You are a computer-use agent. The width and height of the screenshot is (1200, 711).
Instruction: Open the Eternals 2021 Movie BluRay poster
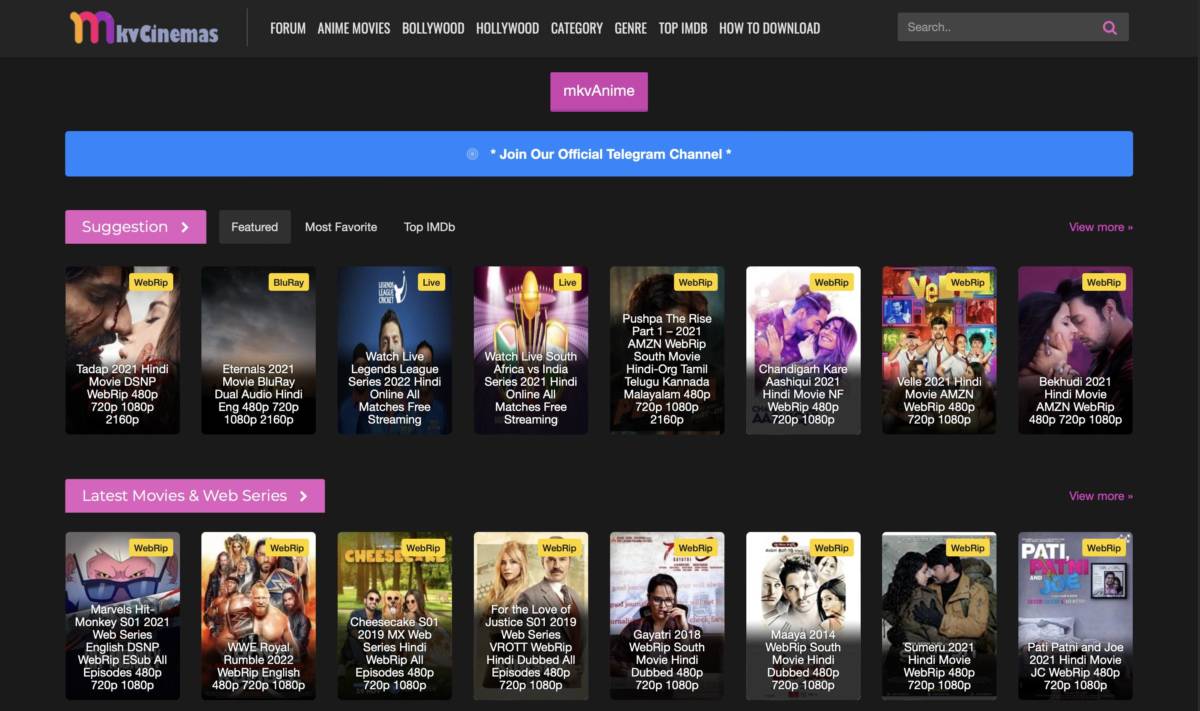pos(258,350)
